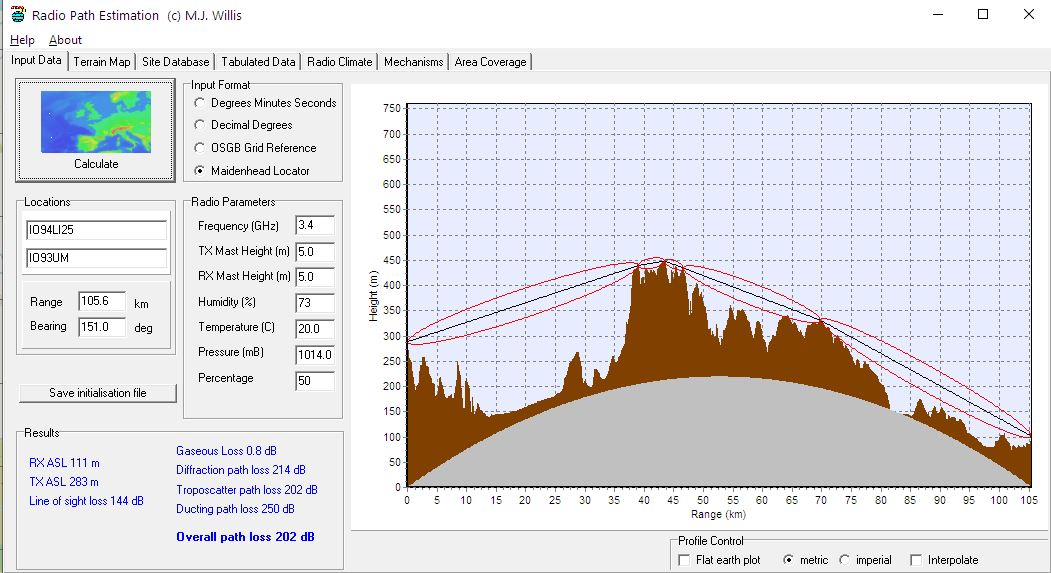
Task: Go to the Radio Climate tab
Action: pos(340,62)
